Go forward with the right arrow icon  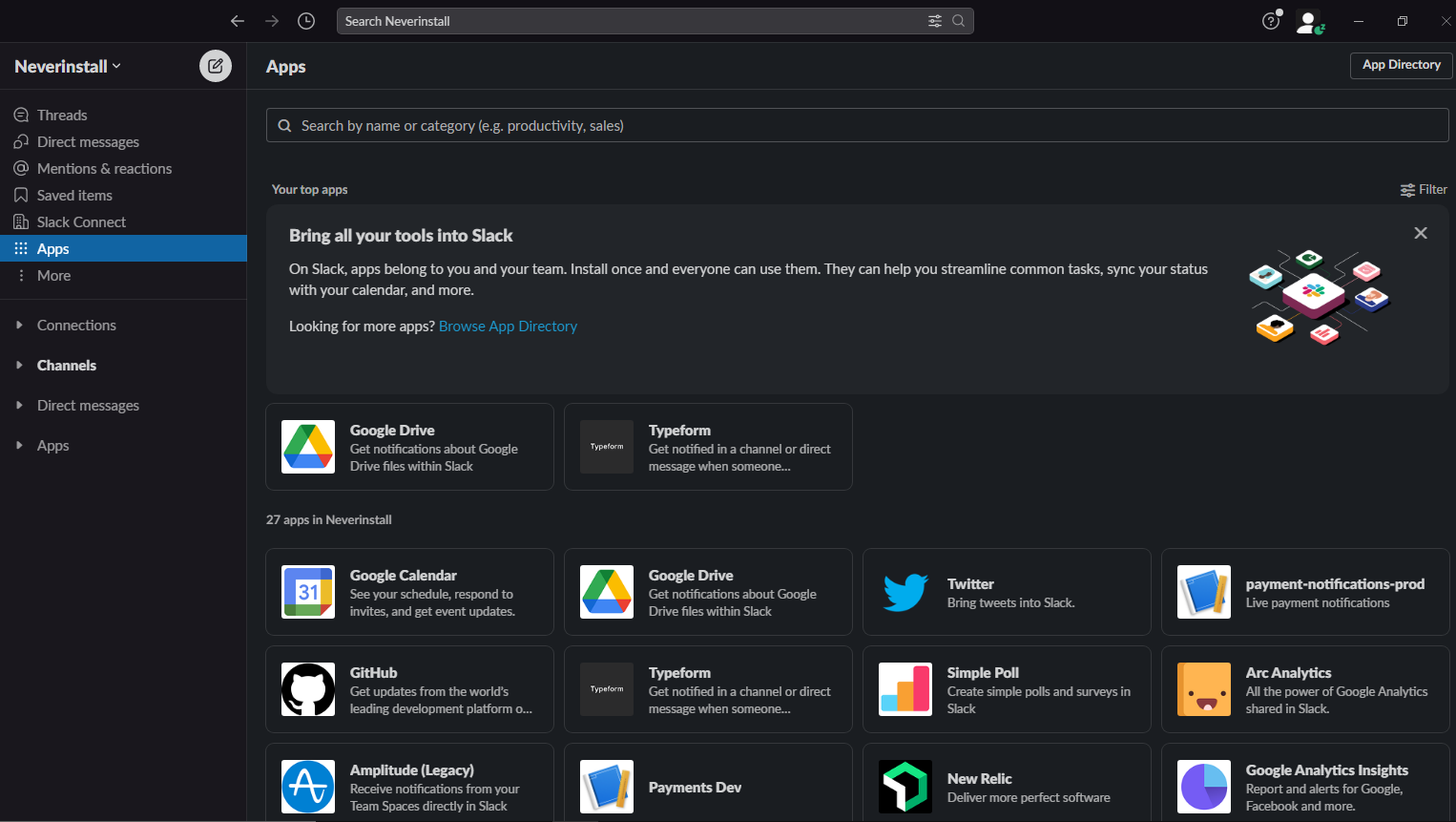(272, 21)
